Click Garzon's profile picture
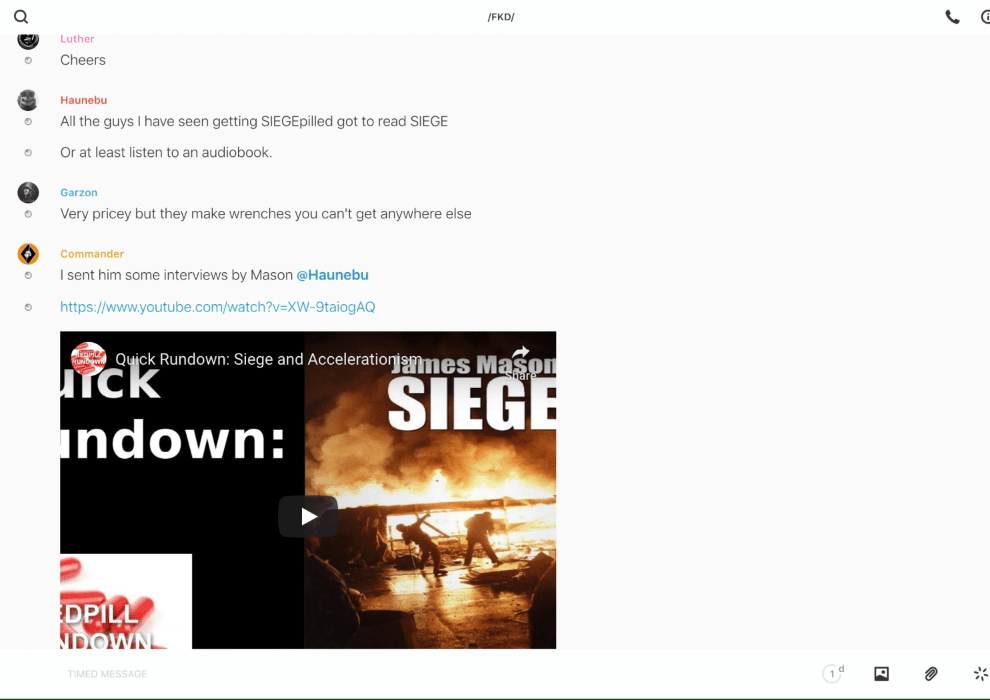This screenshot has height=700, width=990. 28,192
